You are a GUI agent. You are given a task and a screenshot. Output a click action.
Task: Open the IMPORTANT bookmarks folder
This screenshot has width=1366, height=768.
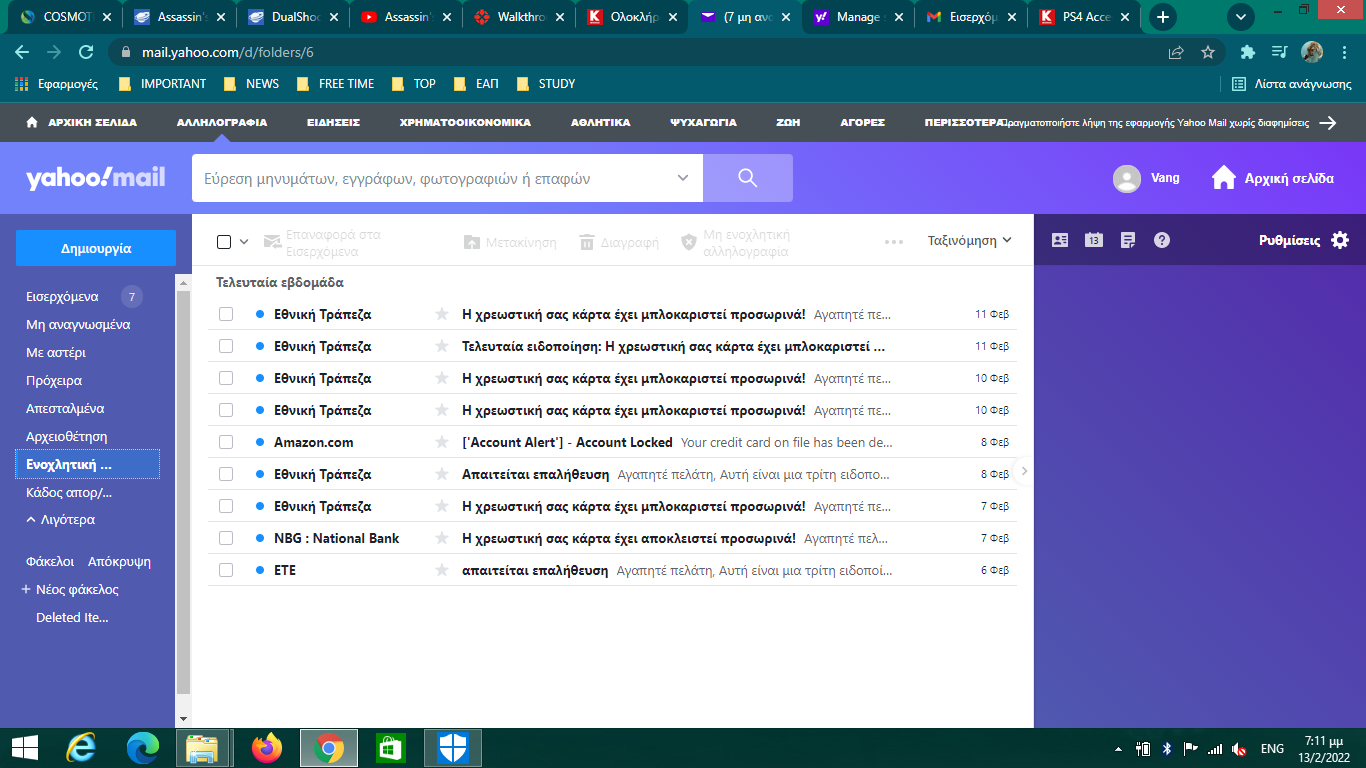[x=162, y=84]
